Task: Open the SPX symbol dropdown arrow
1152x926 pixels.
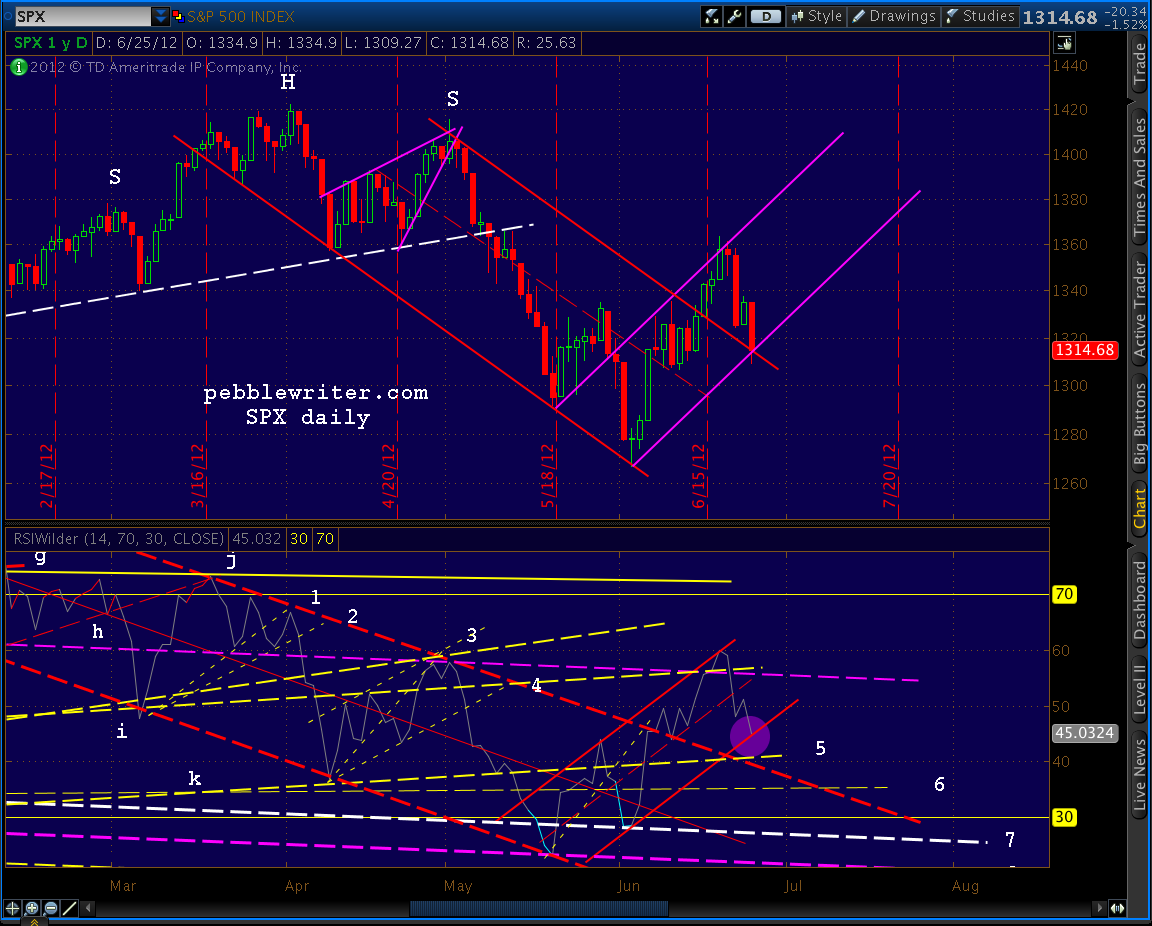Action: coord(160,15)
